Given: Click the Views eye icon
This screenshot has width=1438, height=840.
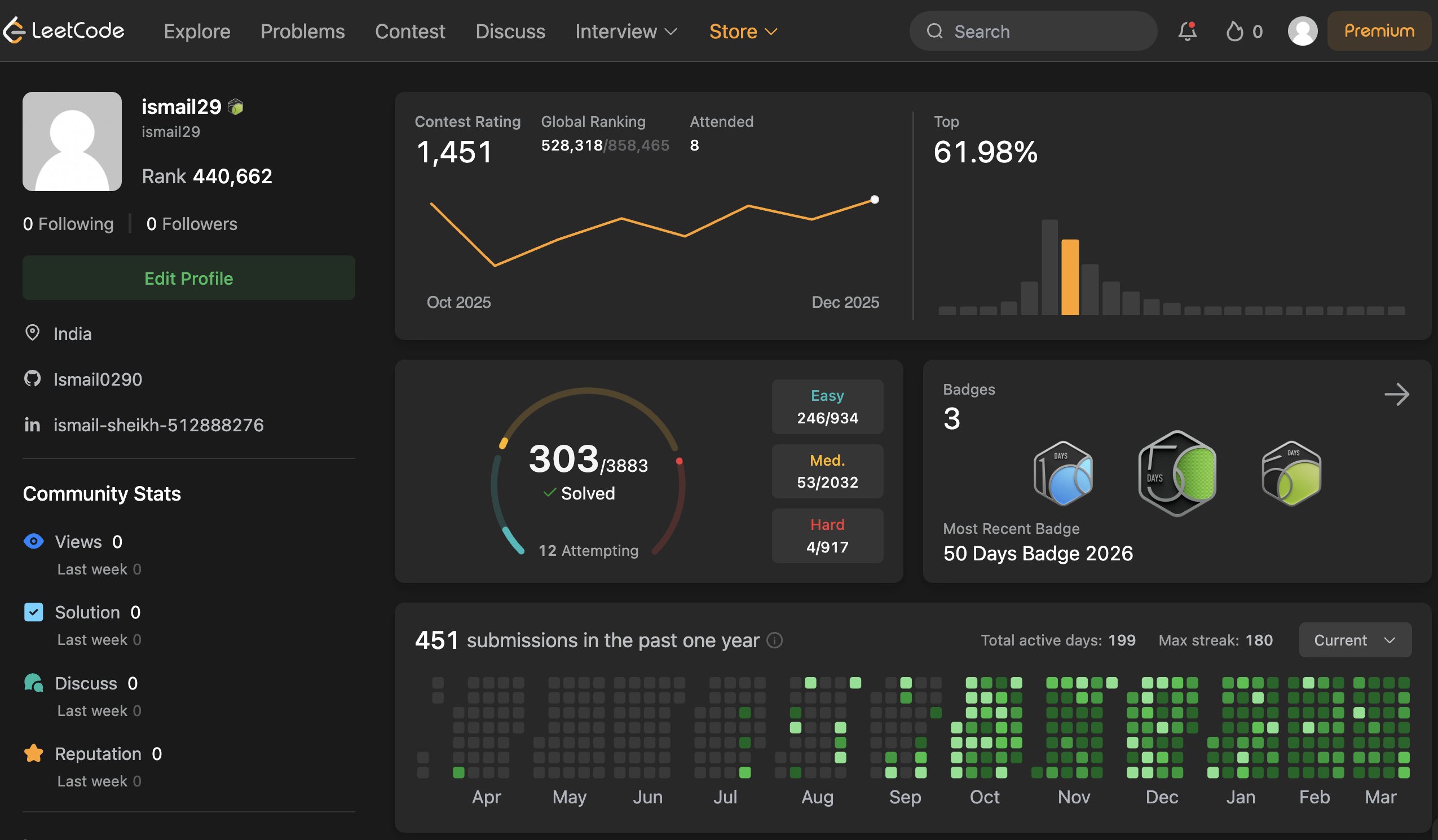Looking at the screenshot, I should (x=34, y=541).
